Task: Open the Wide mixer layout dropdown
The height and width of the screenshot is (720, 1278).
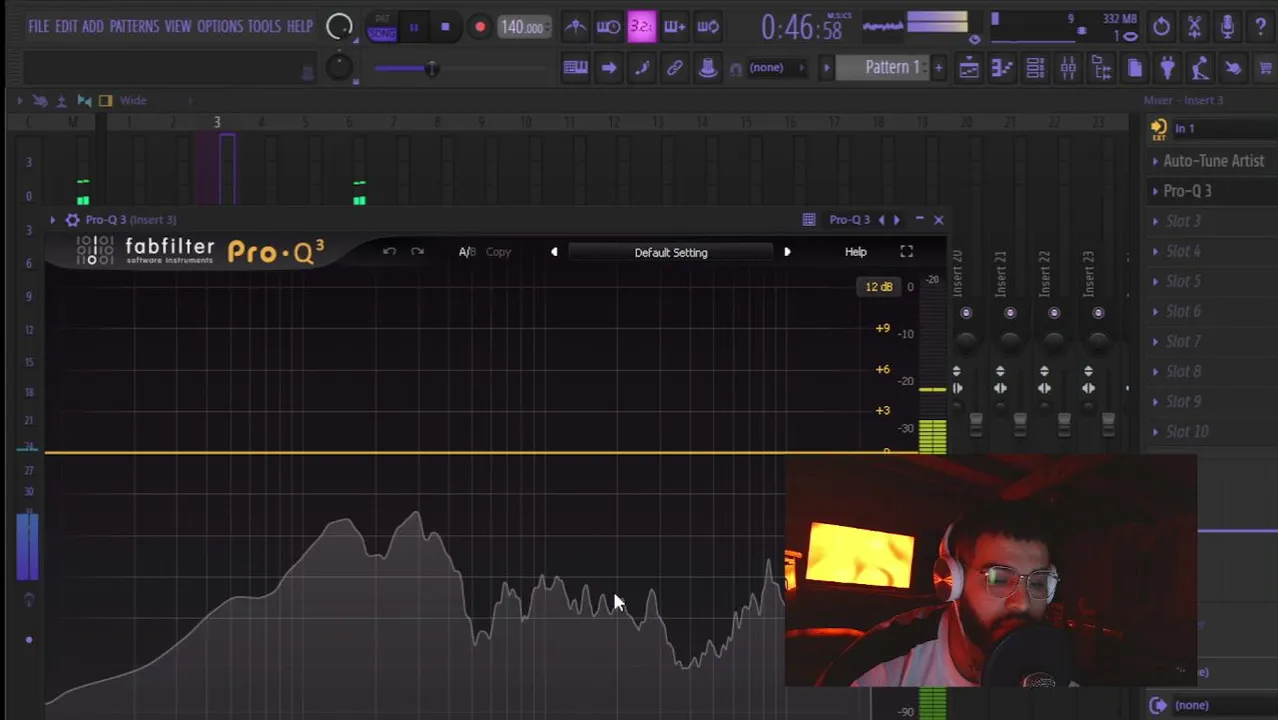Action: (134, 100)
